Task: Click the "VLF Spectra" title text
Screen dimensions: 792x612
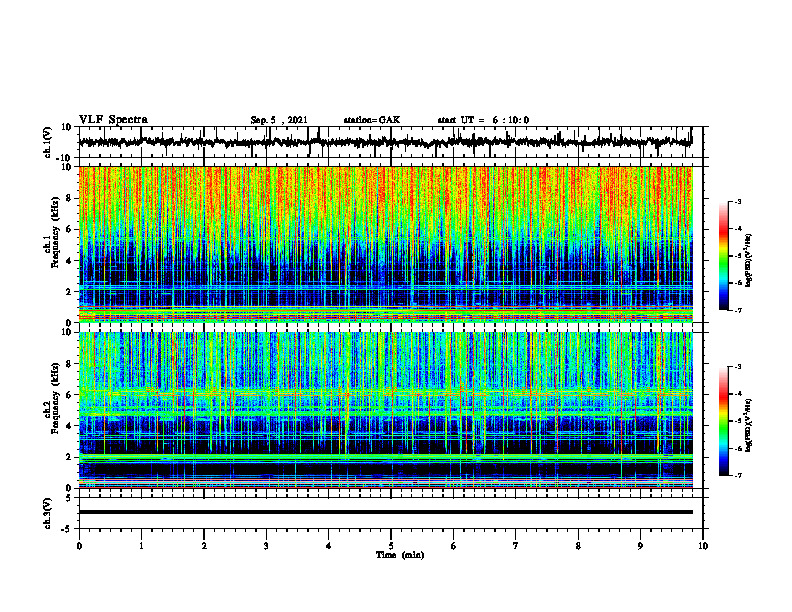Action: click(113, 120)
